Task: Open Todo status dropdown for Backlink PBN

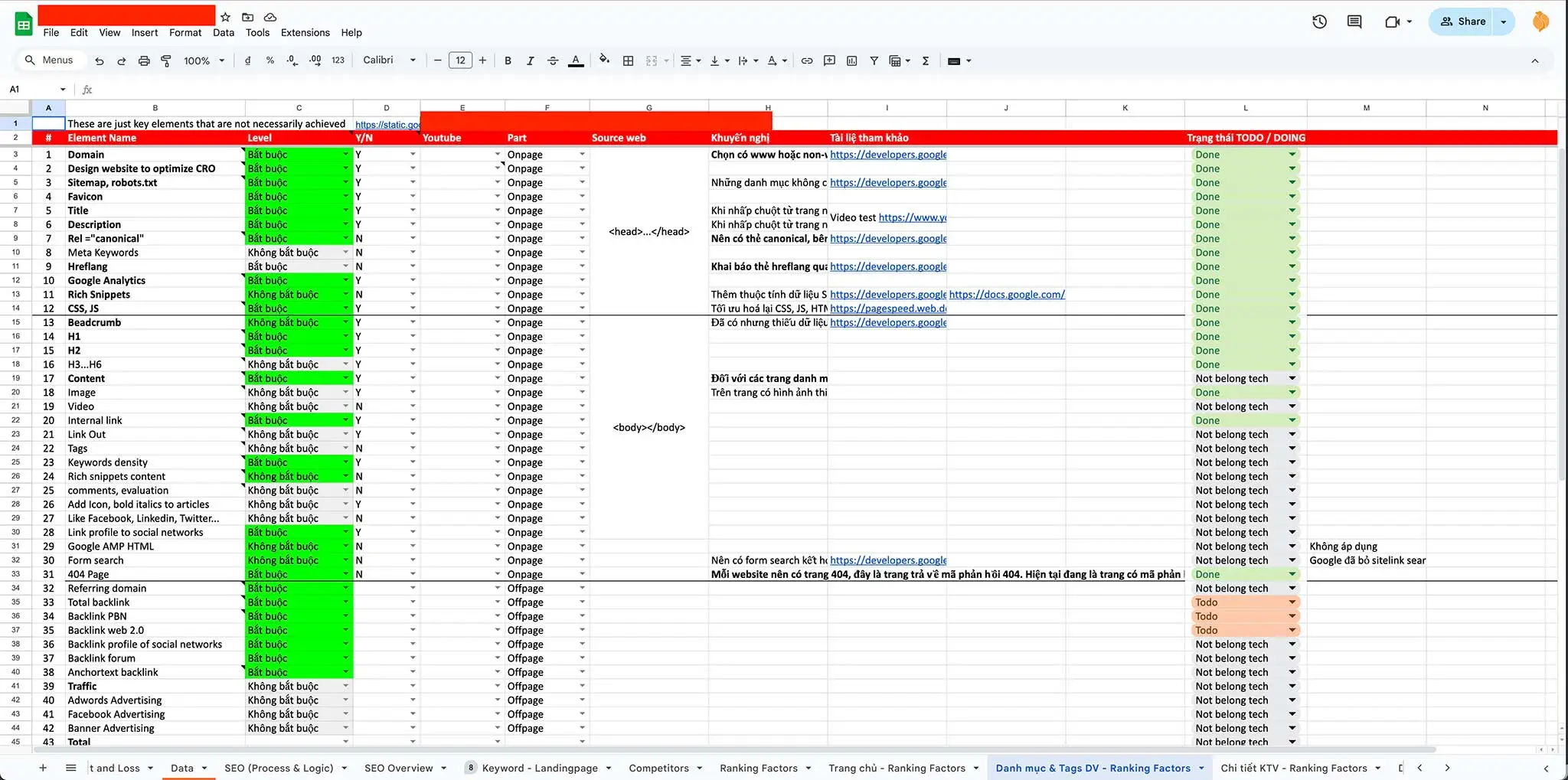Action: coord(1292,616)
